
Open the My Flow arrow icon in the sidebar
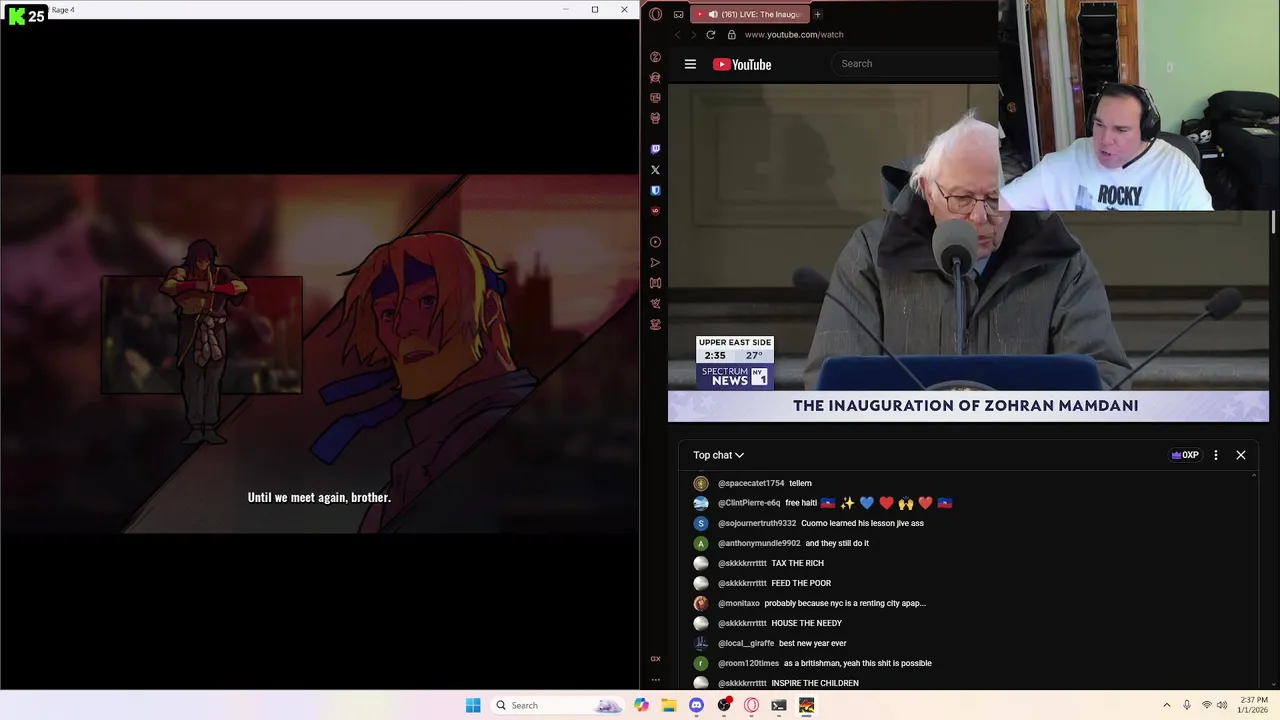pyautogui.click(x=655, y=263)
